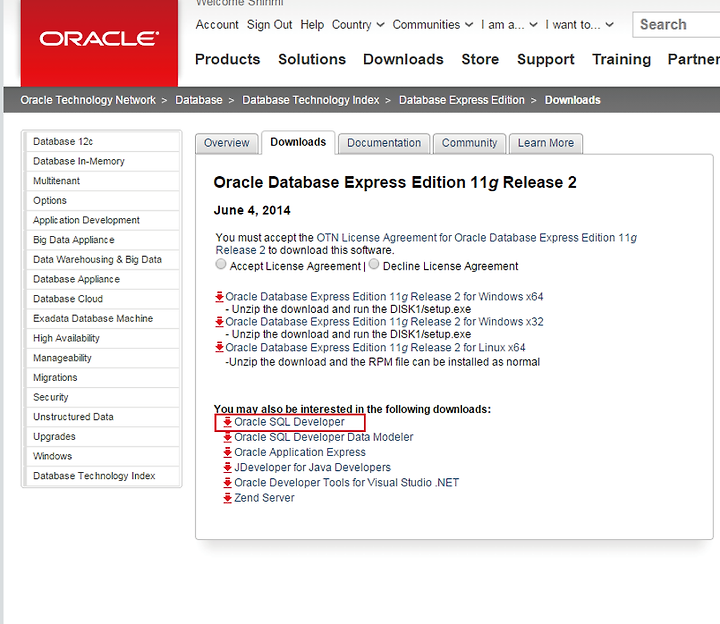This screenshot has height=624, width=720.
Task: Open High Availability in sidebar
Action: coord(103,338)
